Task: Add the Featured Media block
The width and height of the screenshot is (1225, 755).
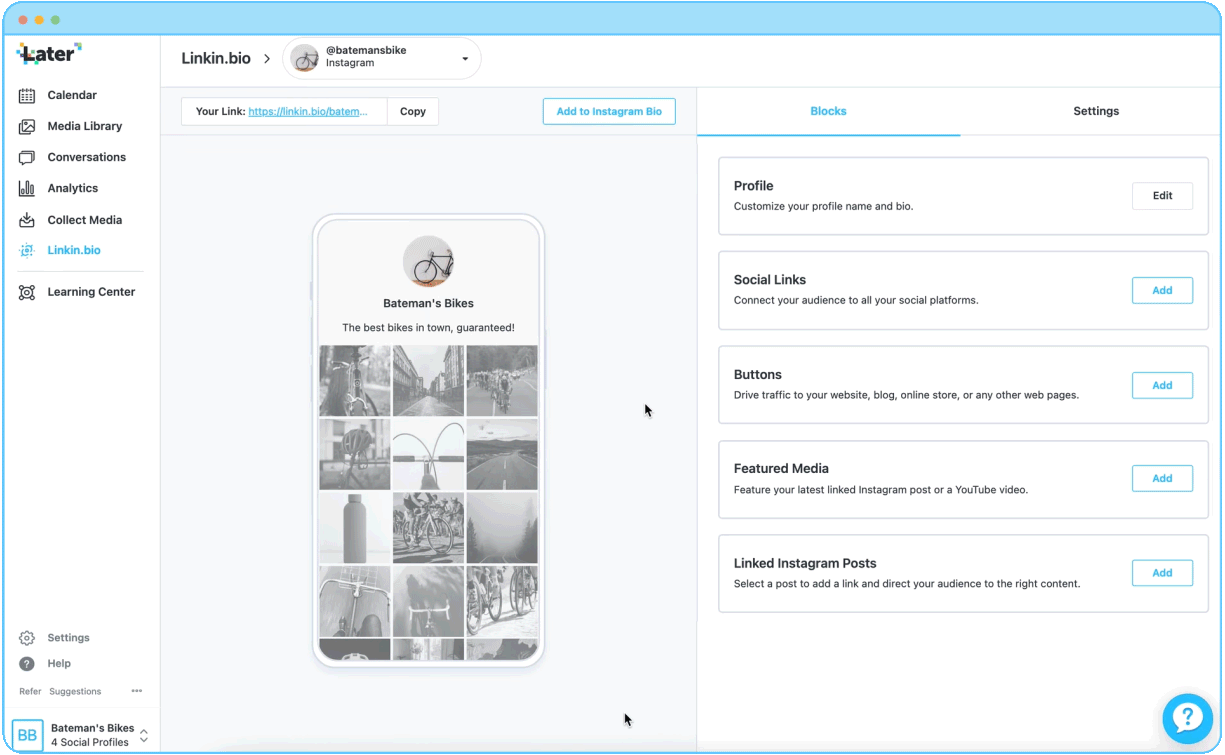Action: (x=1162, y=478)
